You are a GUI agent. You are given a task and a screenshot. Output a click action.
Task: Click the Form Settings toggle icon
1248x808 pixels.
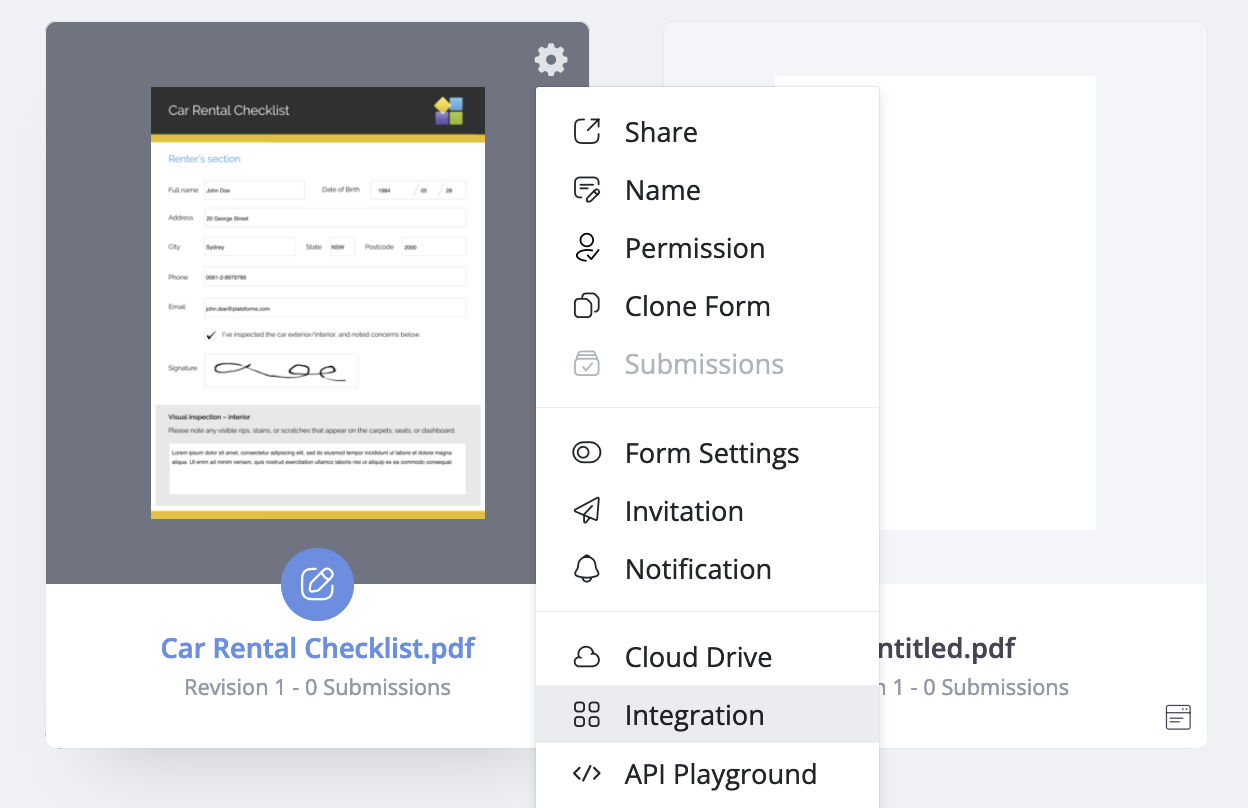click(x=587, y=453)
